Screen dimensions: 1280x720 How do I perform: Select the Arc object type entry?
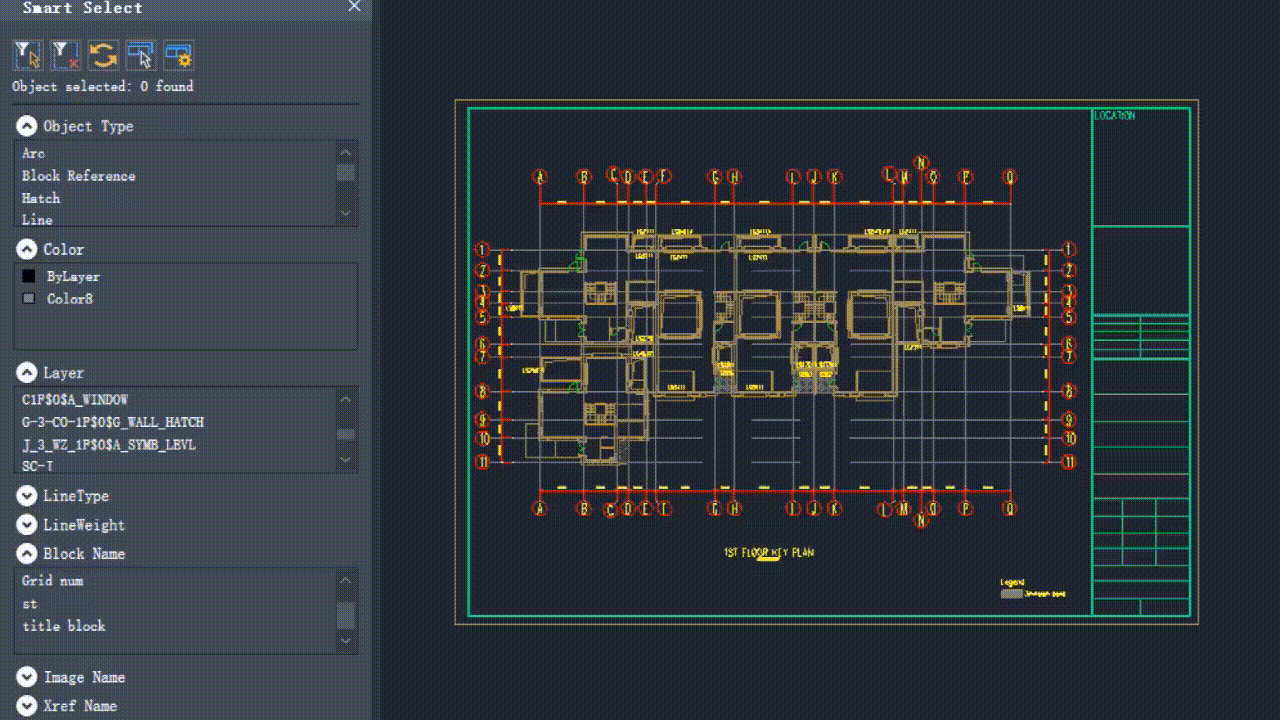(x=33, y=153)
